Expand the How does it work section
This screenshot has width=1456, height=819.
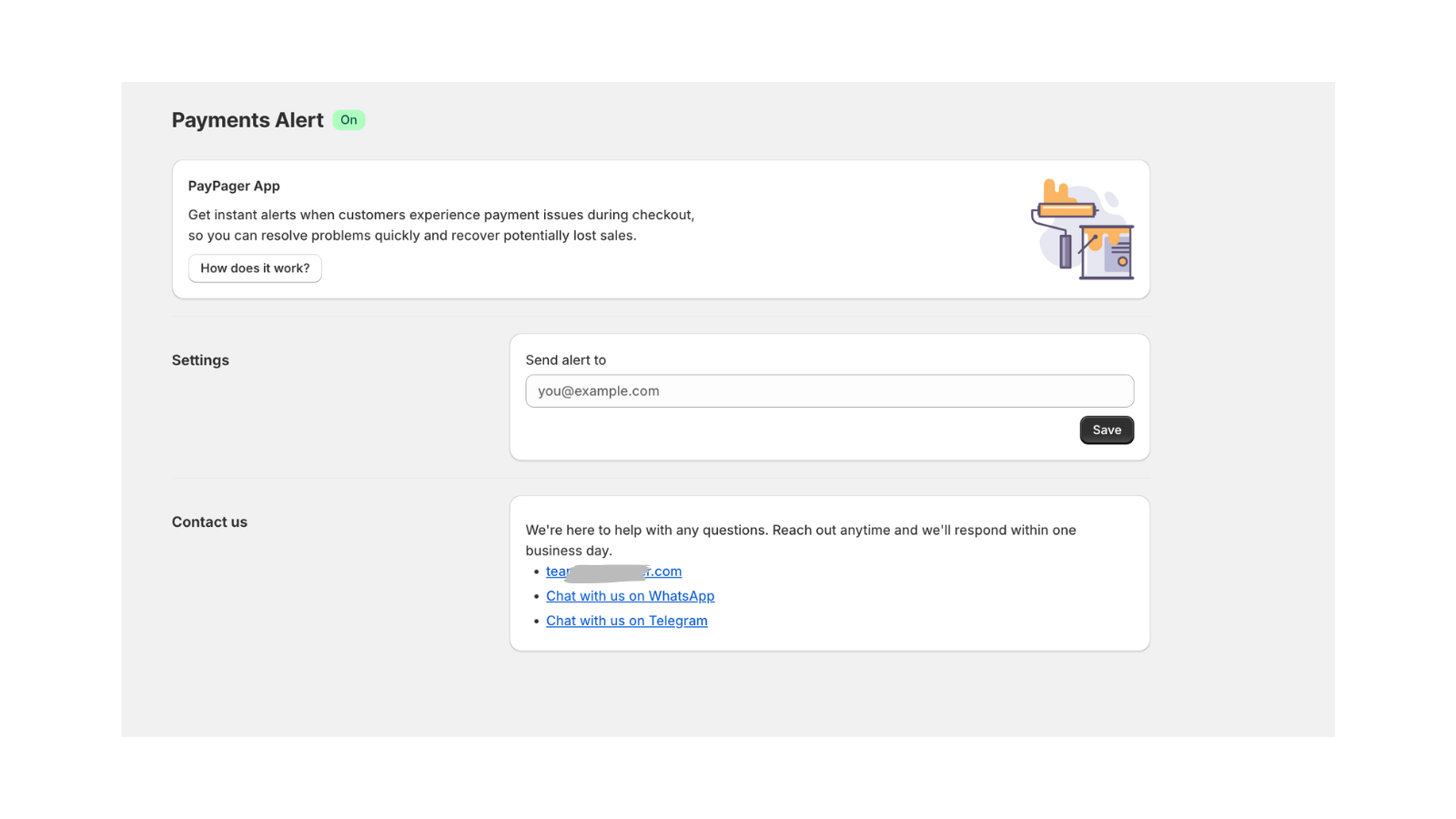click(x=255, y=268)
